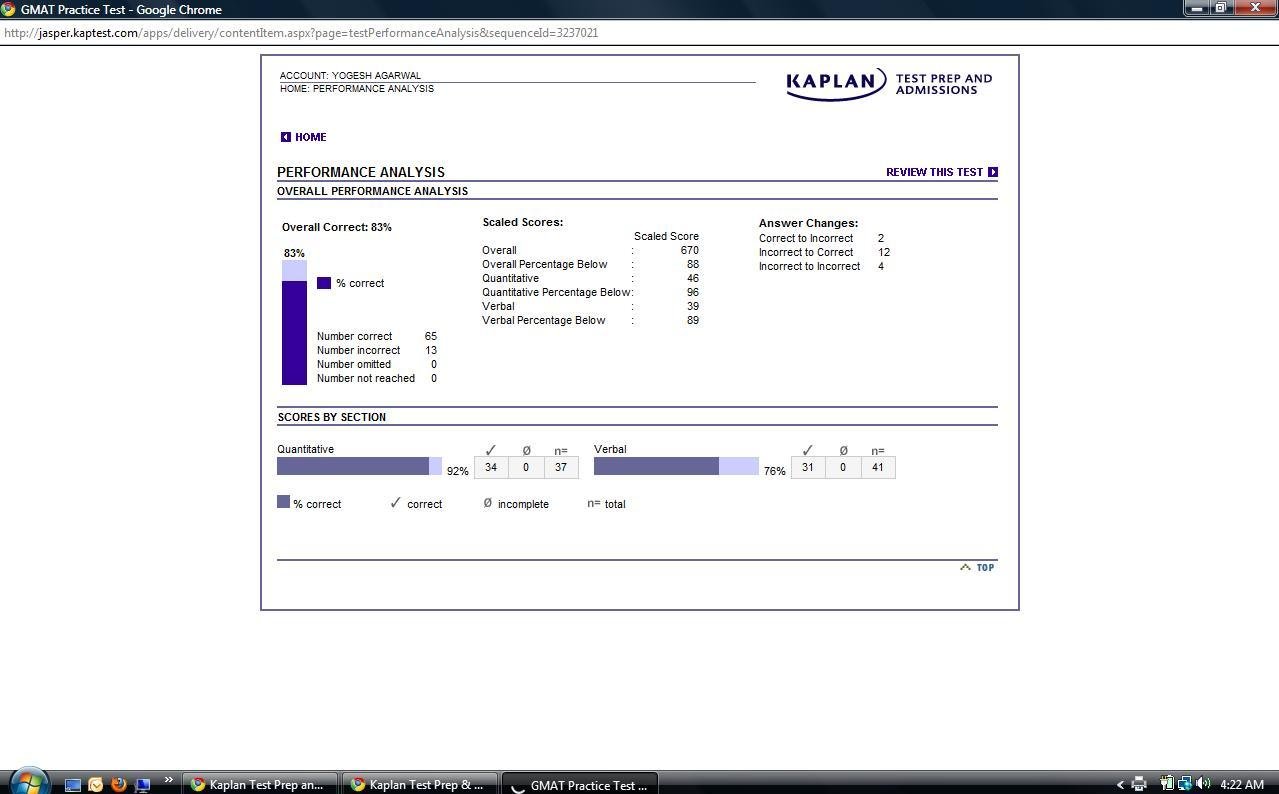The image size is (1279, 794).
Task: Open Firefox from the quick launch bar
Action: pos(118,784)
